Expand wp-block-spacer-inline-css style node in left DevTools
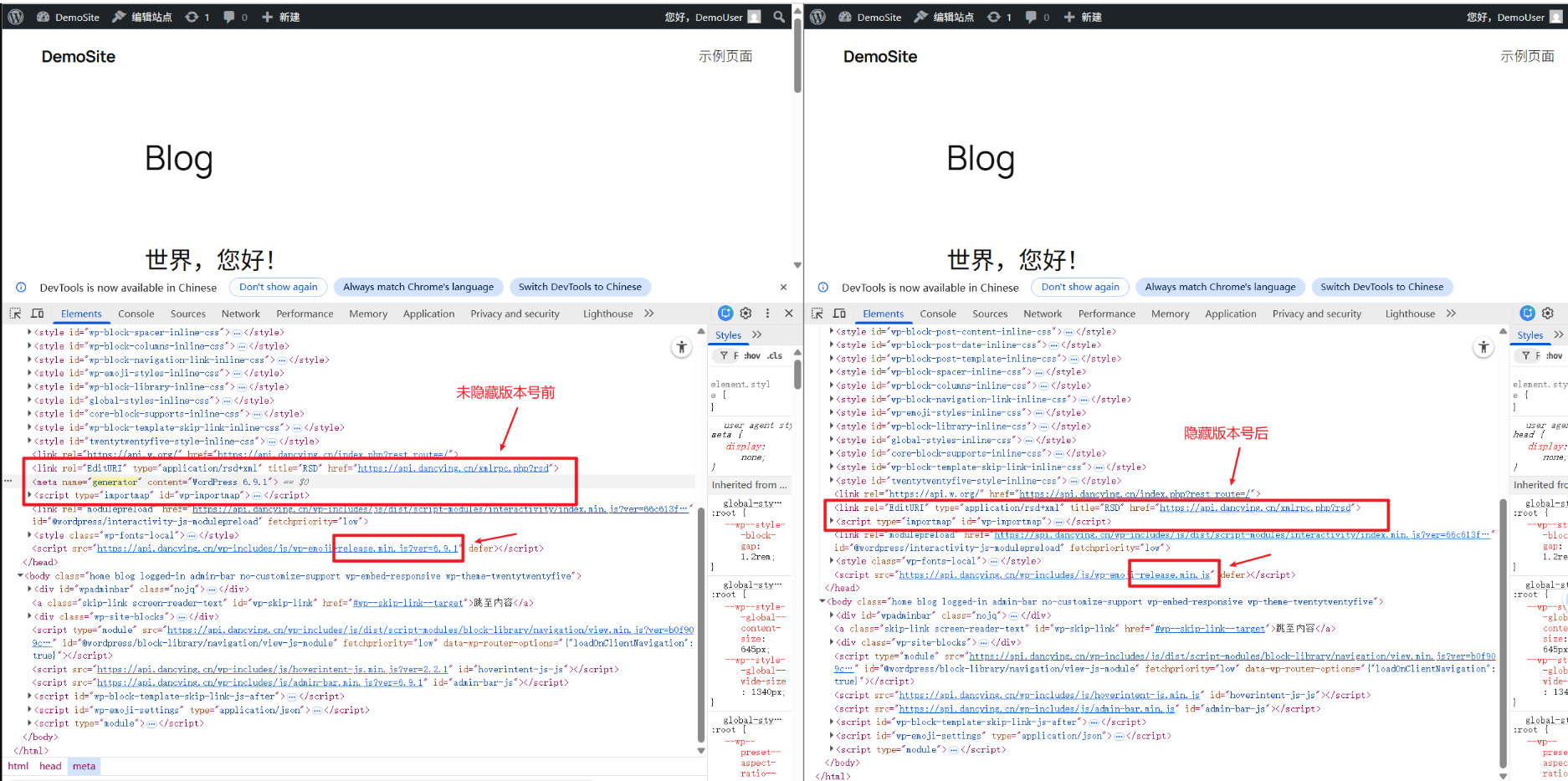Screen dimensions: 1568x781 pyautogui.click(x=29, y=332)
